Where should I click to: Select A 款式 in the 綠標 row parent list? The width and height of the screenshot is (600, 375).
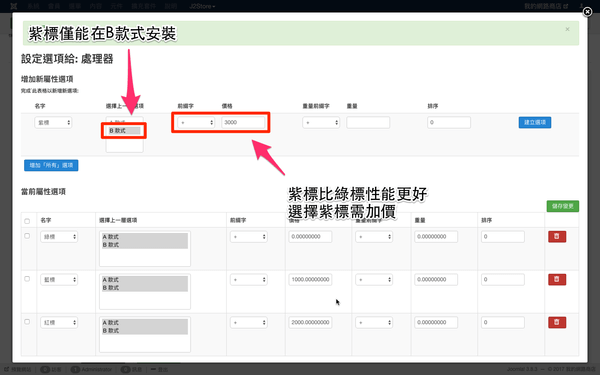(145, 237)
